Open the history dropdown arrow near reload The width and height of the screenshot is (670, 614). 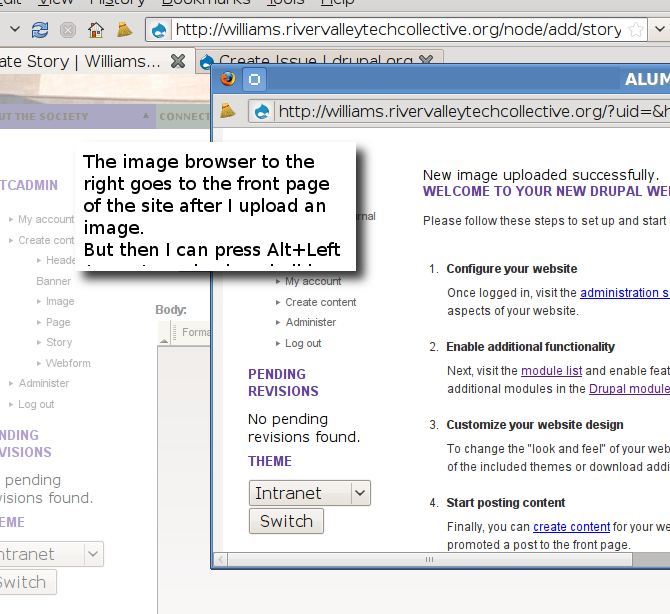[x=15, y=29]
